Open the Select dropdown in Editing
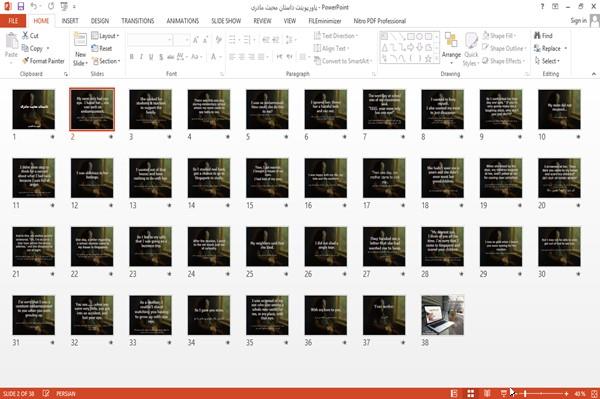The height and width of the screenshot is (399, 600). coord(547,61)
